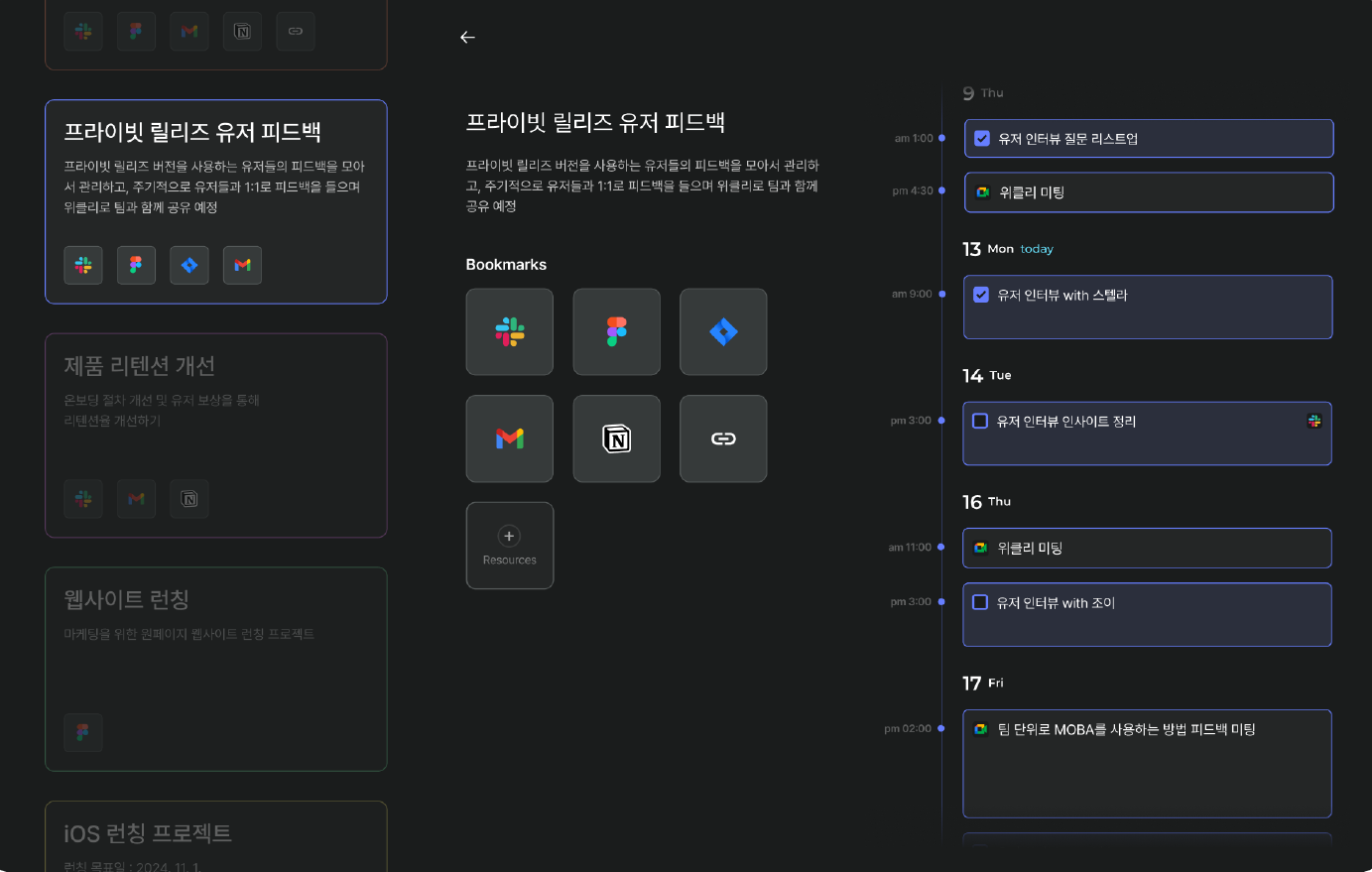The width and height of the screenshot is (1372, 872).
Task: Click Gmail icon on 제품 리텐션 개선 card
Action: coord(136,499)
